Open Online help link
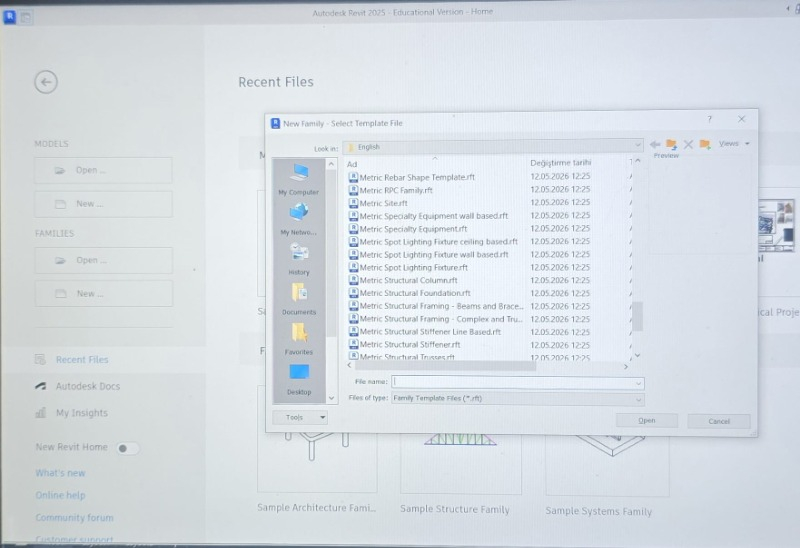Image resolution: width=800 pixels, height=548 pixels. pyautogui.click(x=60, y=495)
